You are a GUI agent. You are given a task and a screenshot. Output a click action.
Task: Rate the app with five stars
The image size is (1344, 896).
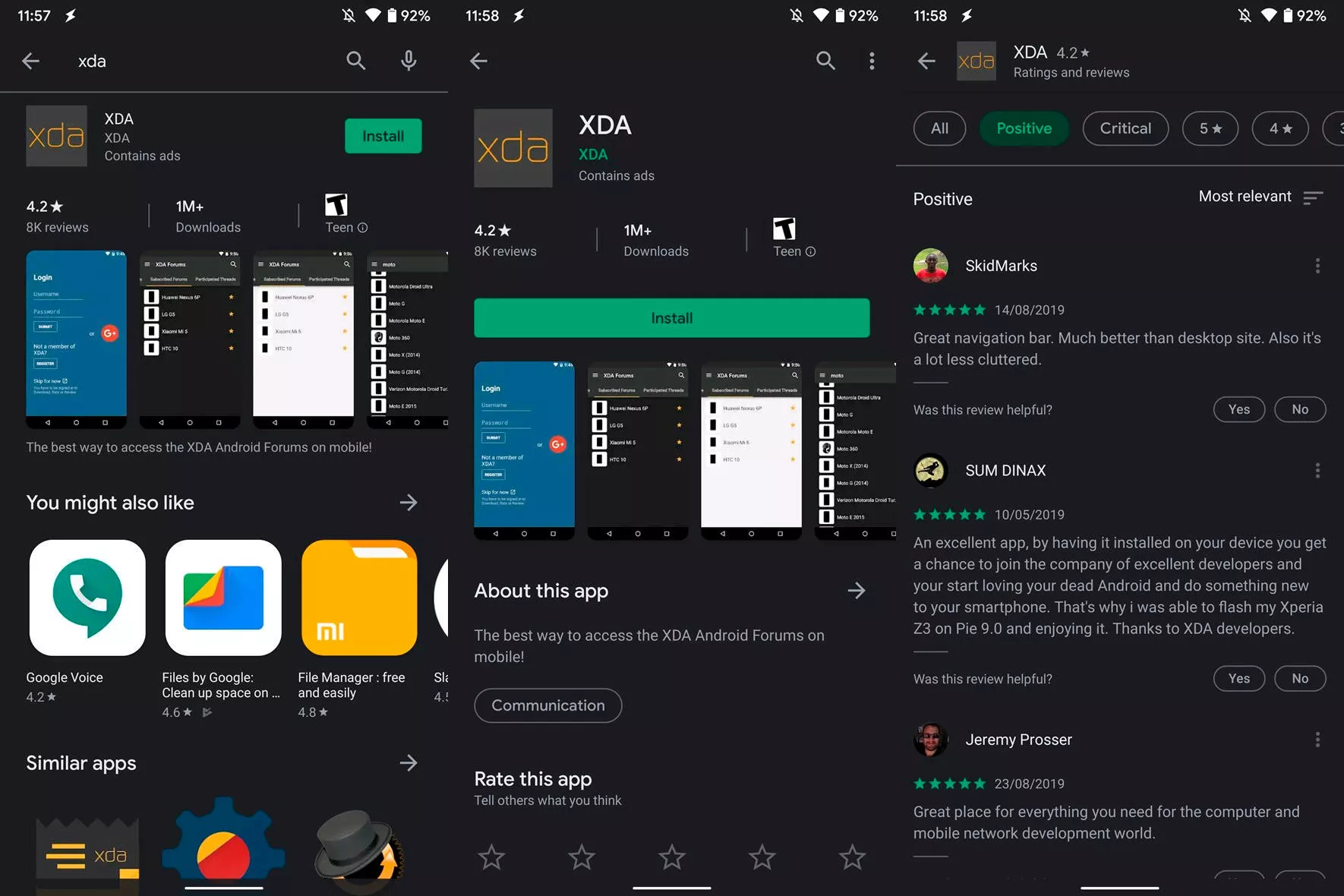852,857
